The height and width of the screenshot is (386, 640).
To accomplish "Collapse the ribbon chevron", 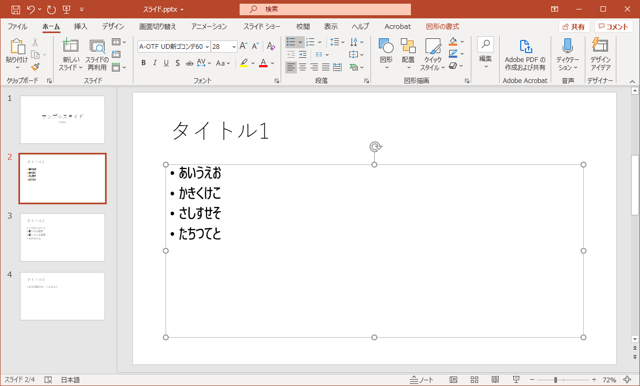I will pyautogui.click(x=632, y=81).
